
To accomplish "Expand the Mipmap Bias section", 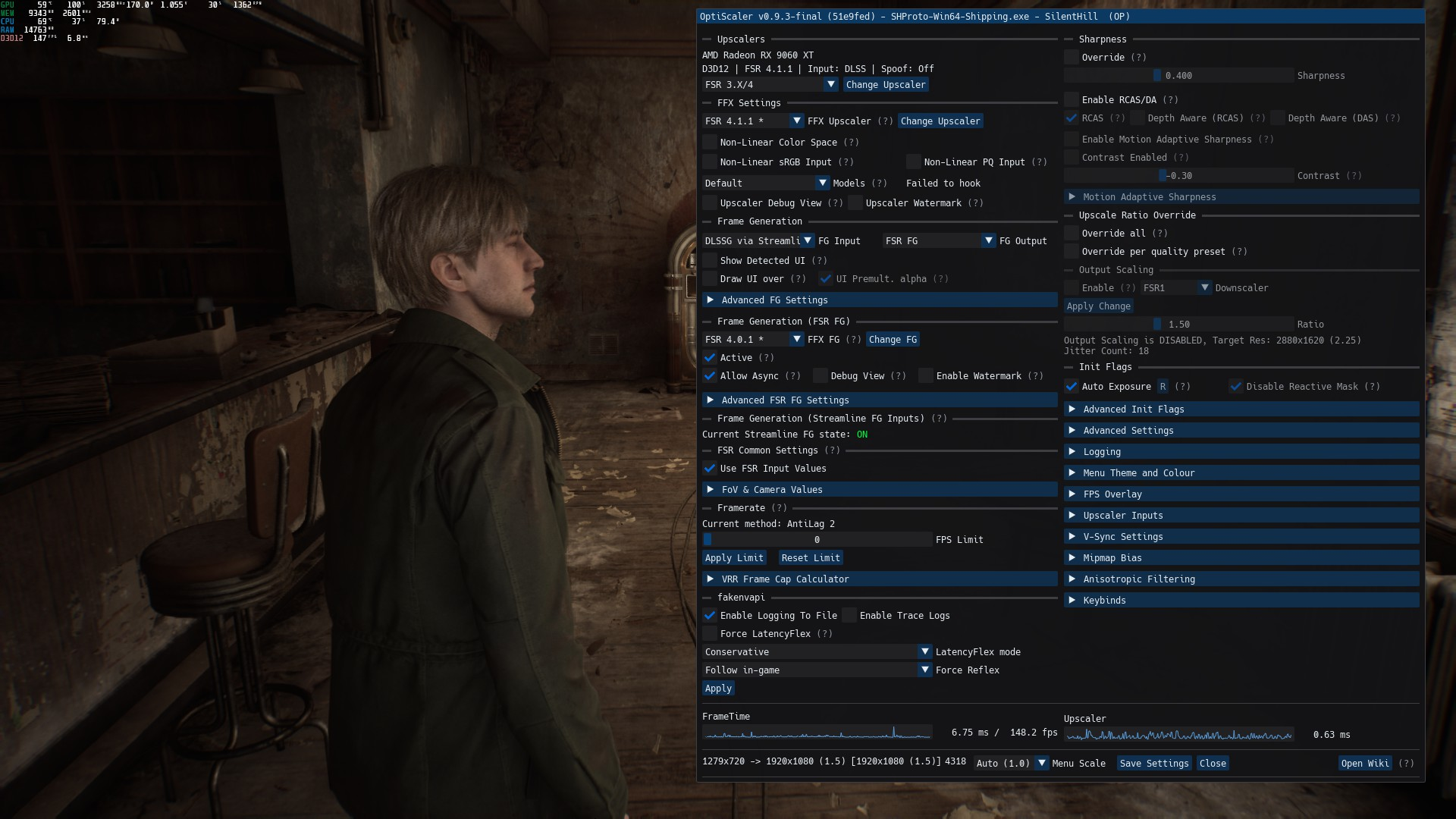I will [x=1241, y=558].
